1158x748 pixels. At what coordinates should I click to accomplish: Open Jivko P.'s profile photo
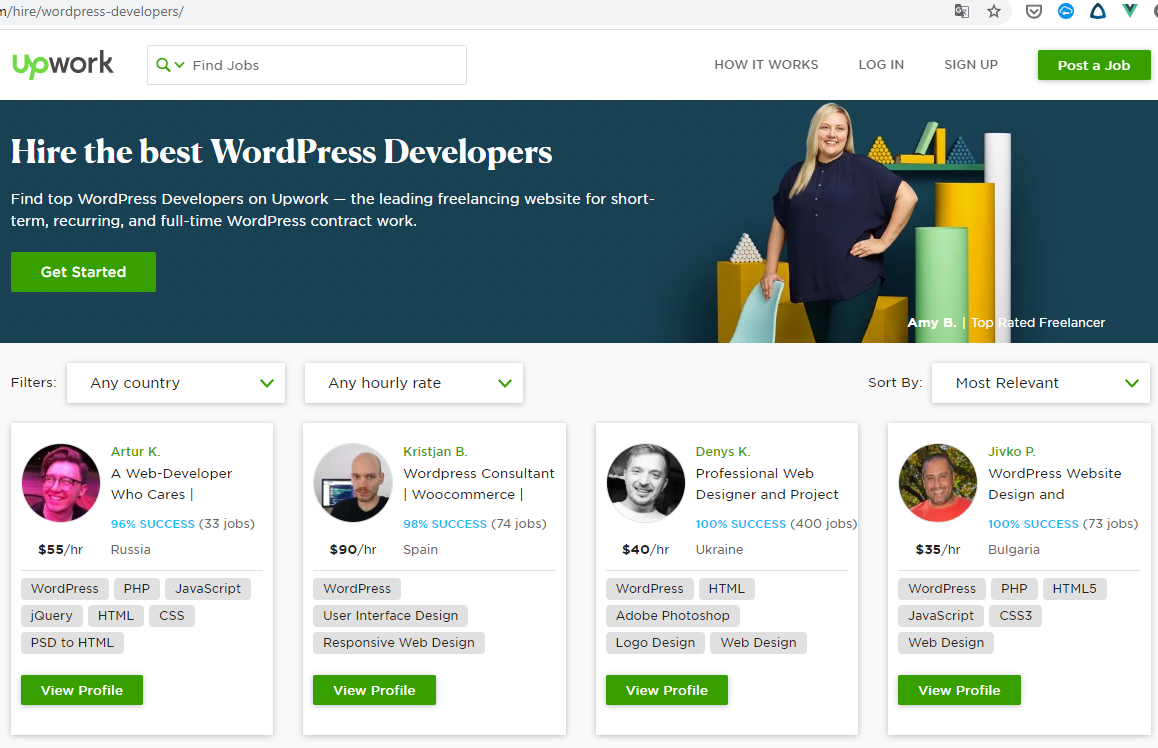[938, 483]
